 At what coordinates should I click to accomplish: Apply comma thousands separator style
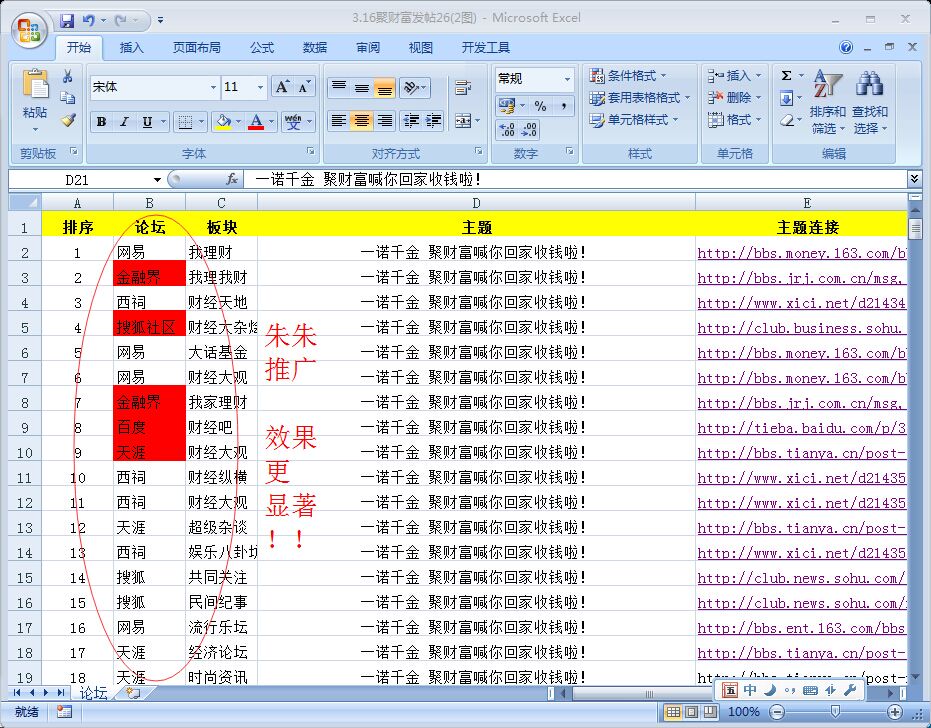click(563, 106)
